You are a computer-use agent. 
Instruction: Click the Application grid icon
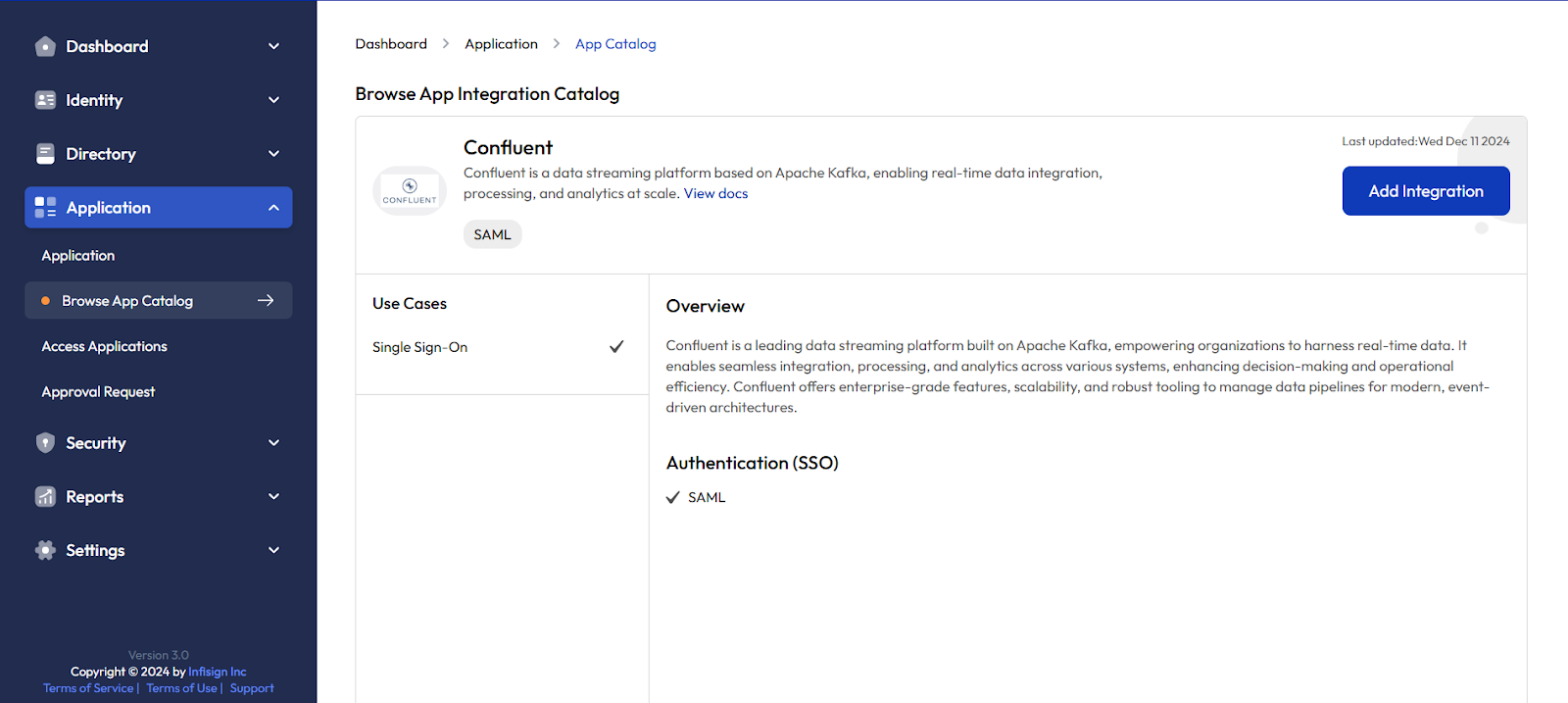coord(45,207)
